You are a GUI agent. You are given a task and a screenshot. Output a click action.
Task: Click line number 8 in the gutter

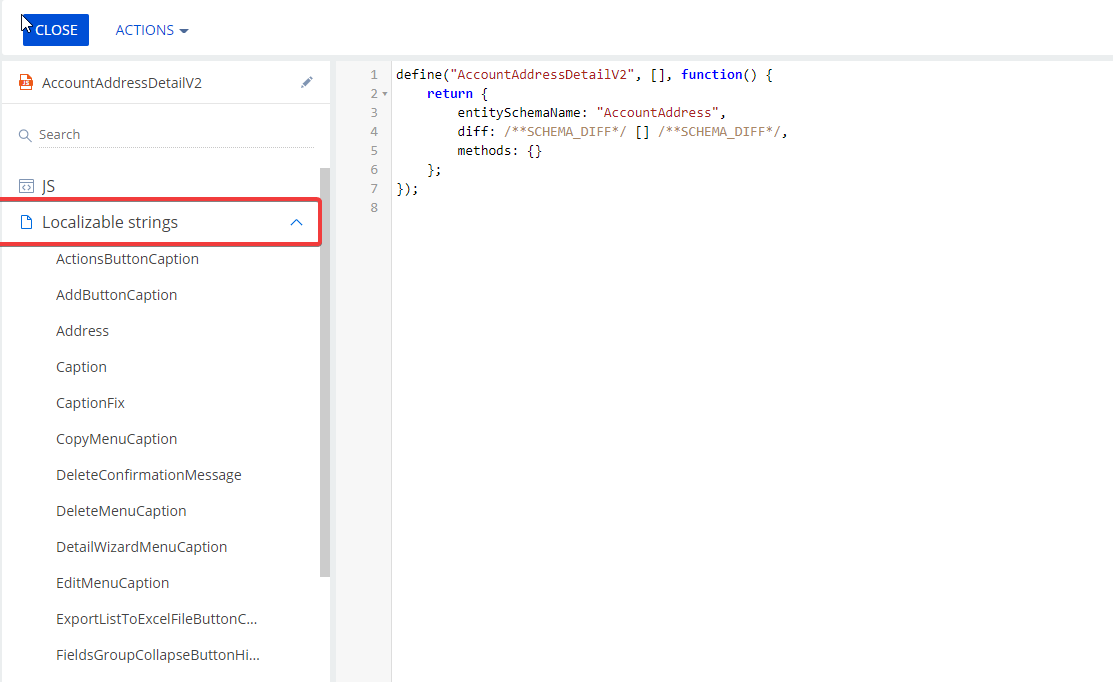pyautogui.click(x=374, y=208)
